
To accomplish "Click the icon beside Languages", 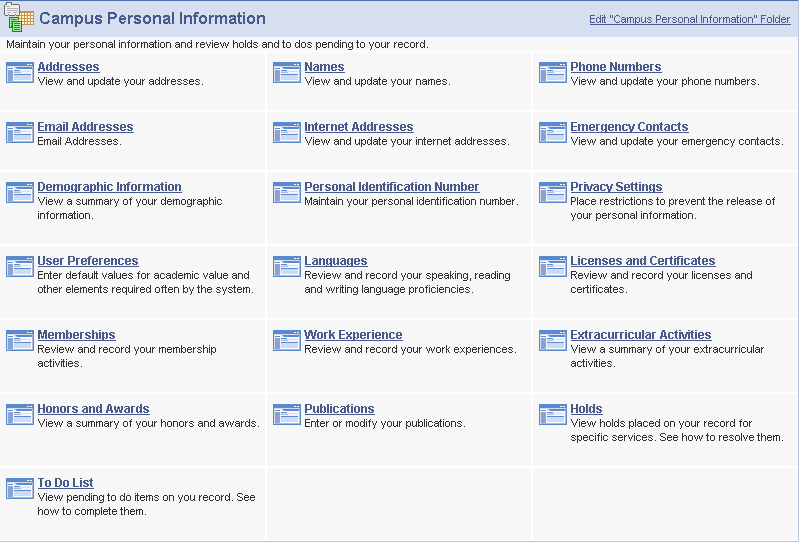I will (x=287, y=266).
